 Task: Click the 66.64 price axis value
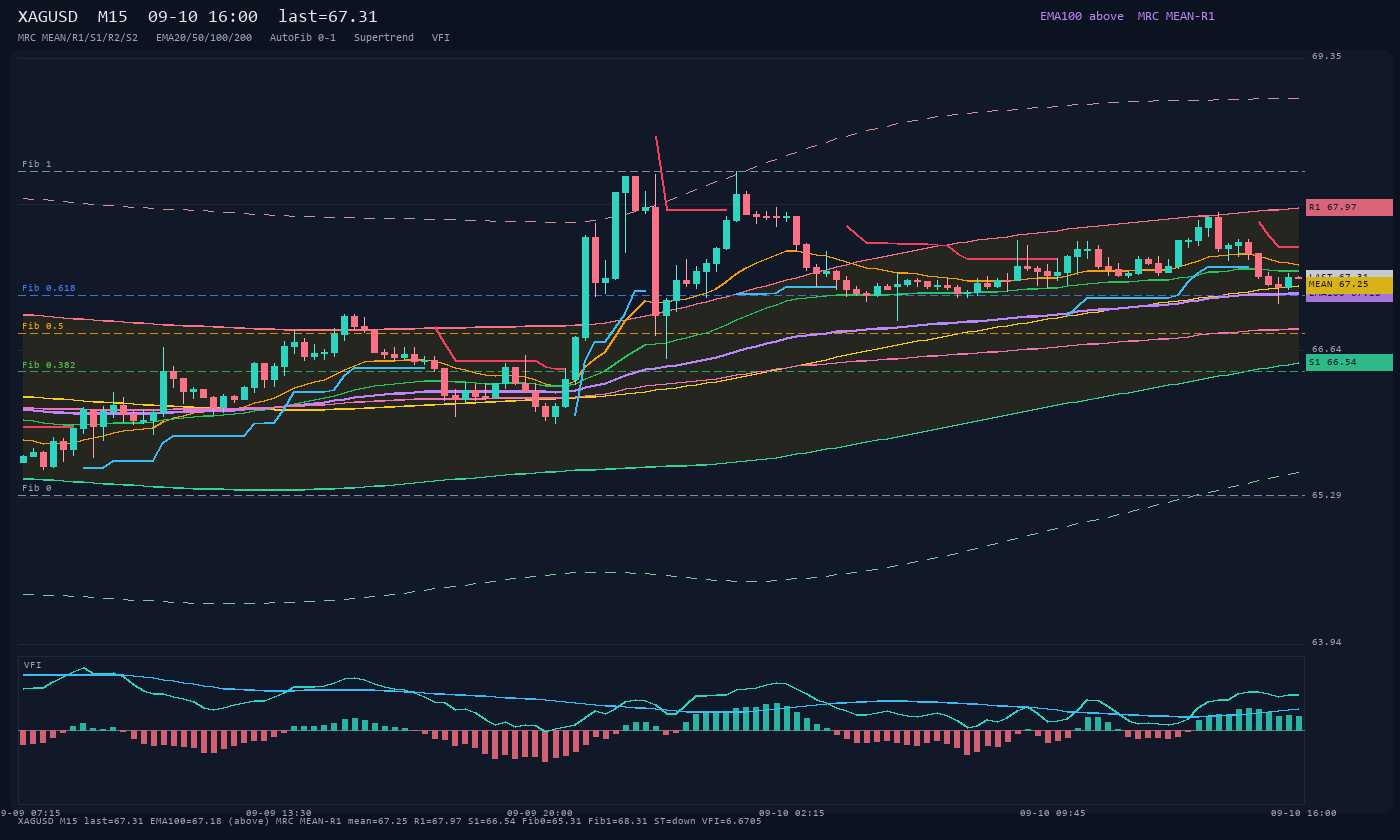[1327, 349]
